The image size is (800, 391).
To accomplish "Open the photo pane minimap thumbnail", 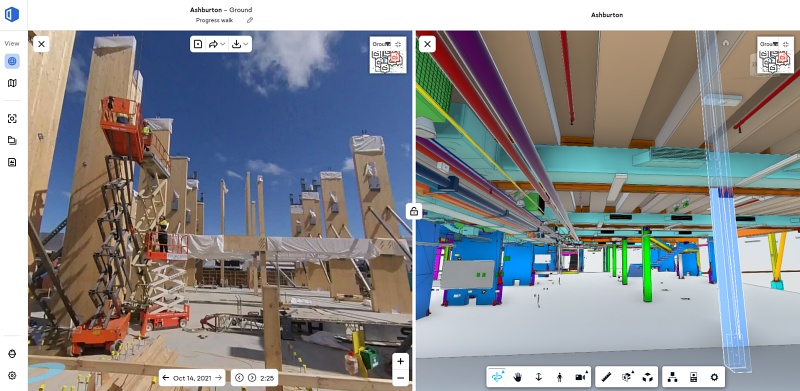I will [388, 55].
